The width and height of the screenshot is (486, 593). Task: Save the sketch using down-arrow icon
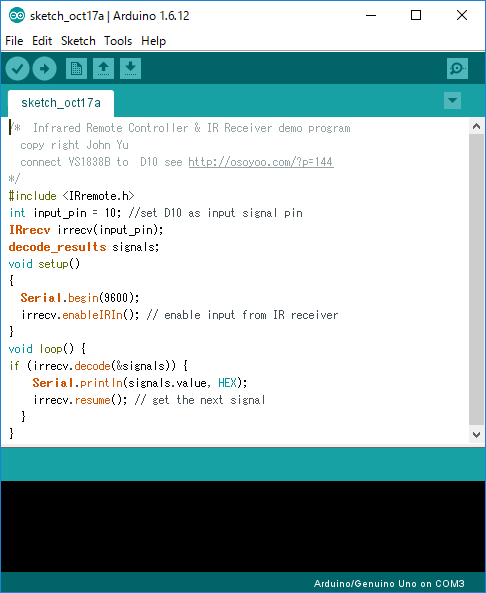130,68
